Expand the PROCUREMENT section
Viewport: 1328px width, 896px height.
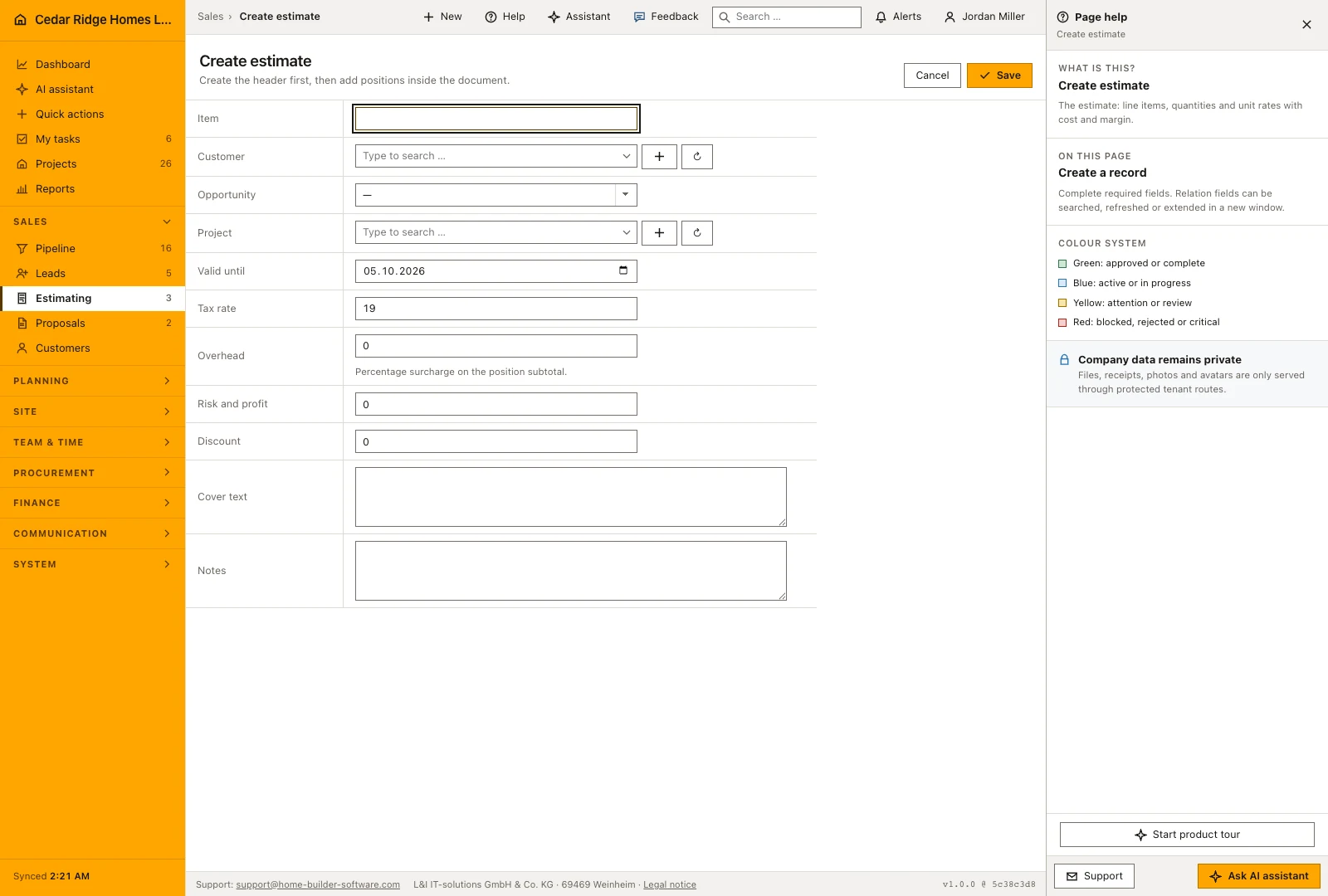[x=92, y=473]
